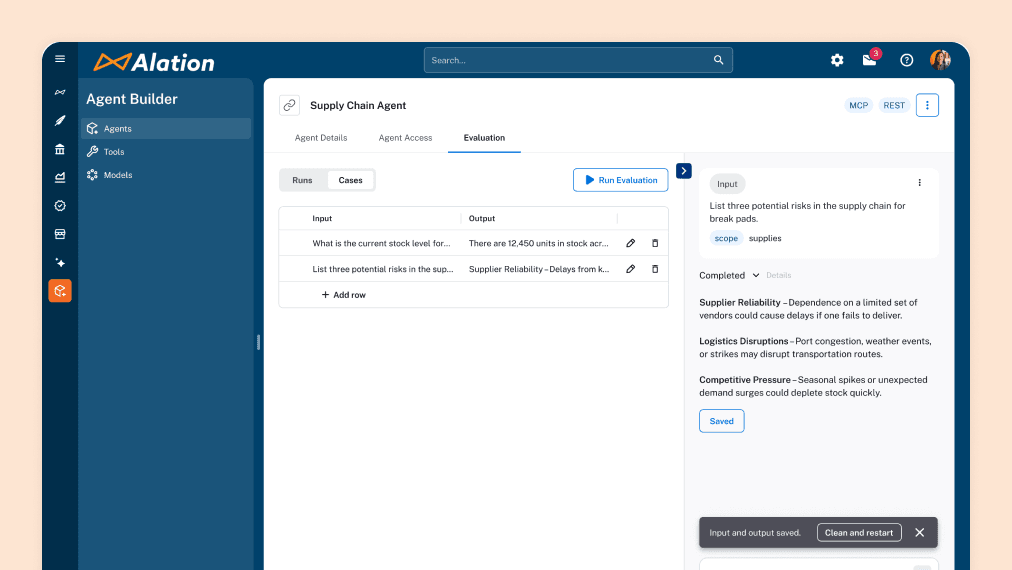Expand the Completed status dropdown
Screen dimensions: 1012x570
click(756, 276)
